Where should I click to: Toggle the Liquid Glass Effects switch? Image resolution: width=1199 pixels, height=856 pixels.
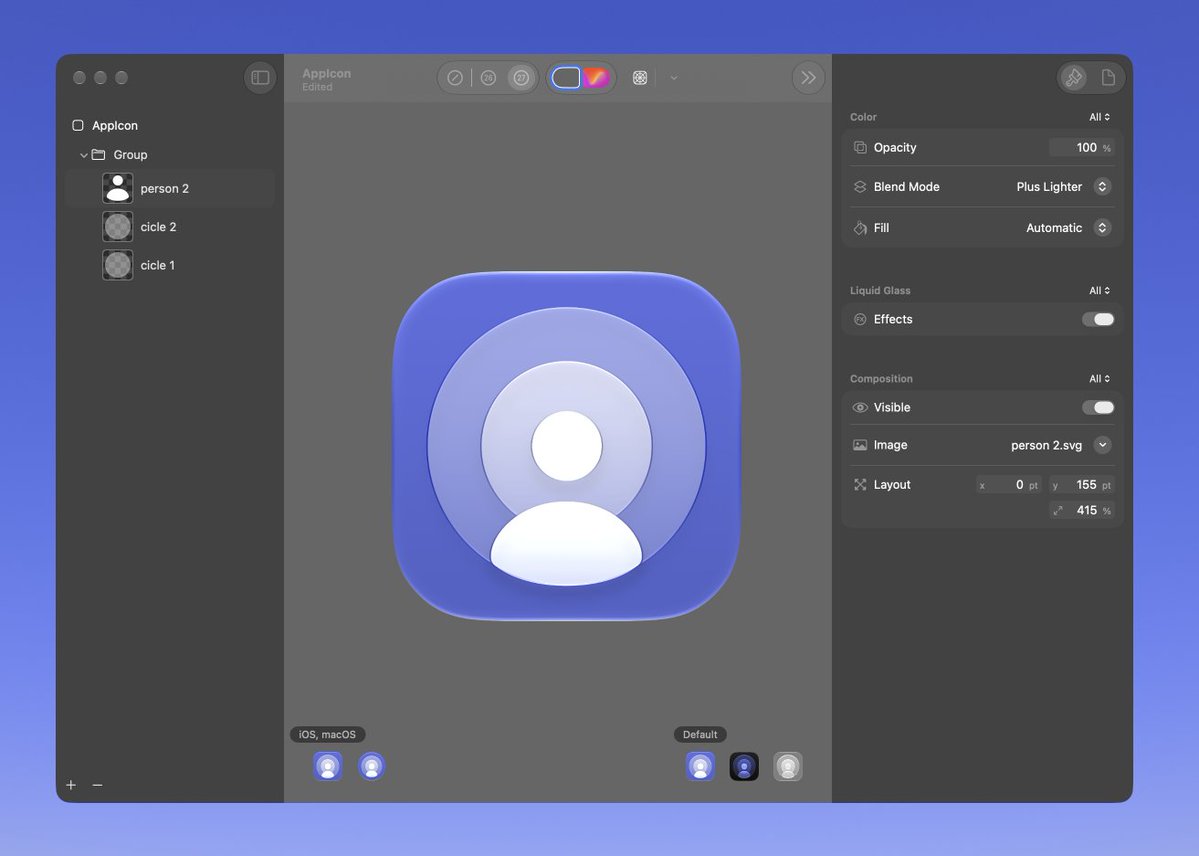point(1098,320)
